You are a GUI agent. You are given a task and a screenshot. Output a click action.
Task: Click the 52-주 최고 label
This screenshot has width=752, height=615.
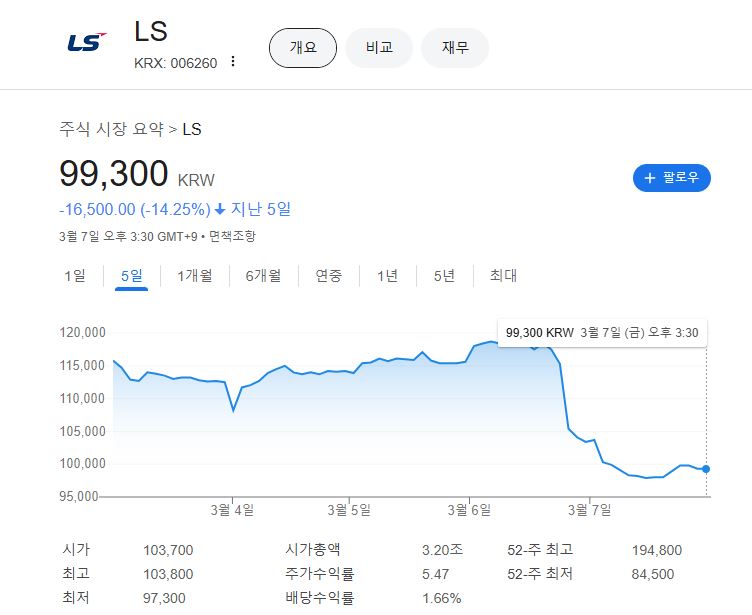540,550
